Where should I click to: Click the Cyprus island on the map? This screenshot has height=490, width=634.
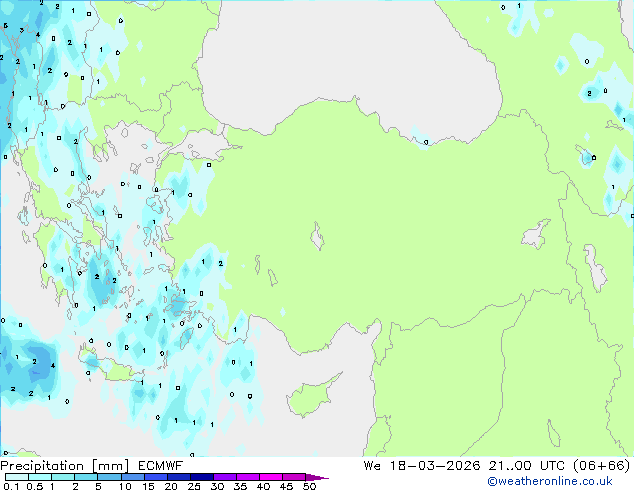310,397
